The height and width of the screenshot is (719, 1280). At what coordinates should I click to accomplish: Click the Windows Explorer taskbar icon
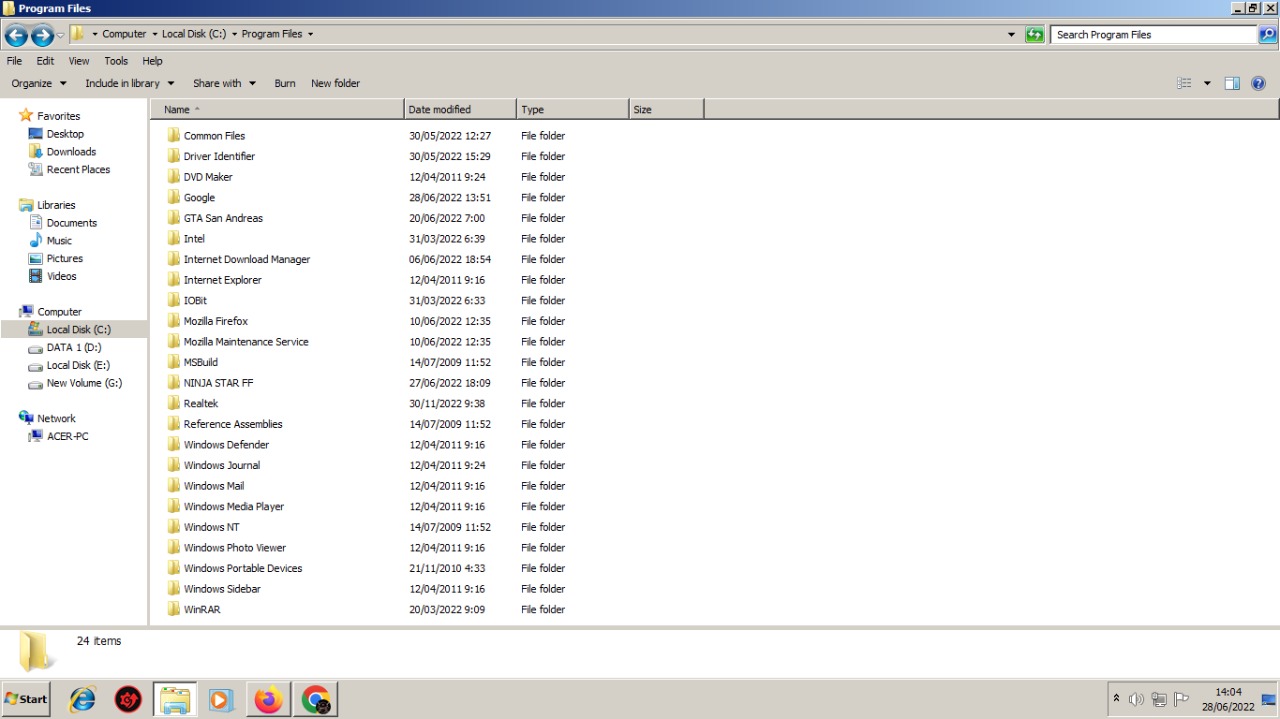click(x=175, y=700)
